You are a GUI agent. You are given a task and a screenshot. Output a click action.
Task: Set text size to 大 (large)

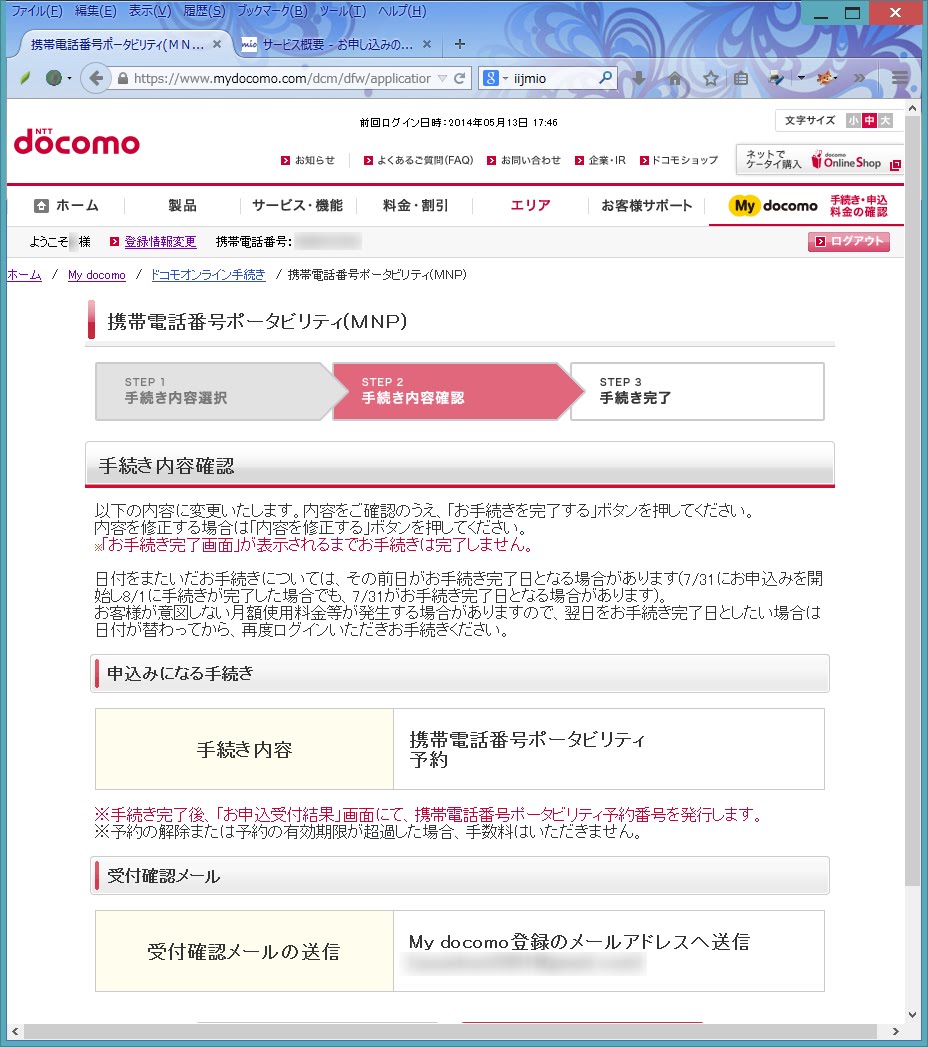point(885,120)
